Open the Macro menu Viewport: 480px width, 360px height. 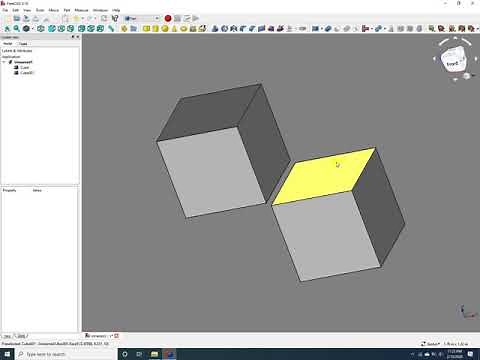coord(53,10)
